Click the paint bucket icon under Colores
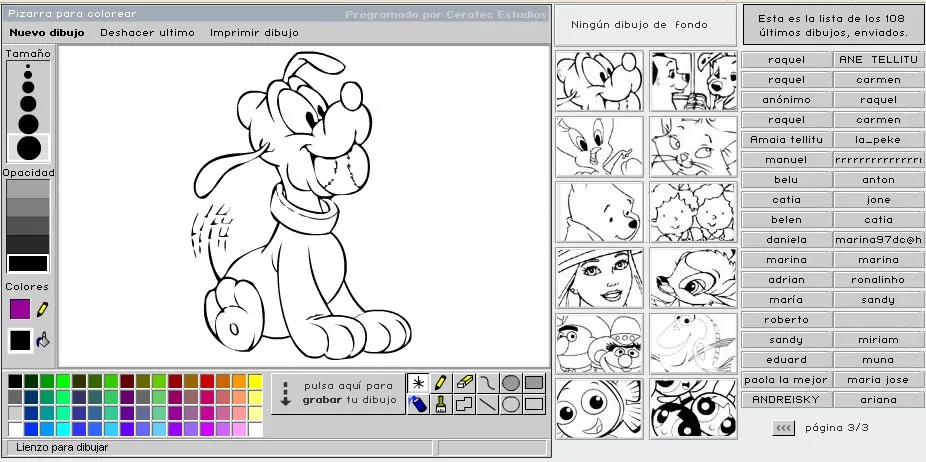This screenshot has height=462, width=926. click(x=43, y=340)
